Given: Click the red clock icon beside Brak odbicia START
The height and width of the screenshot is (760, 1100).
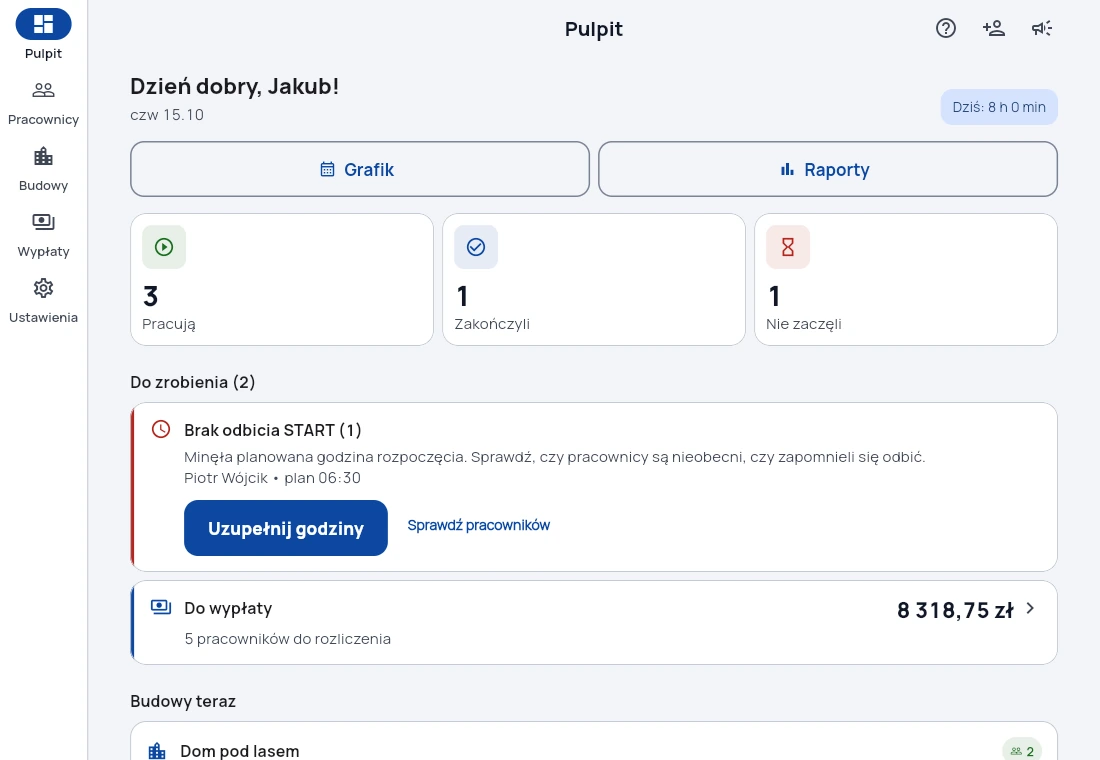Looking at the screenshot, I should click(x=161, y=429).
